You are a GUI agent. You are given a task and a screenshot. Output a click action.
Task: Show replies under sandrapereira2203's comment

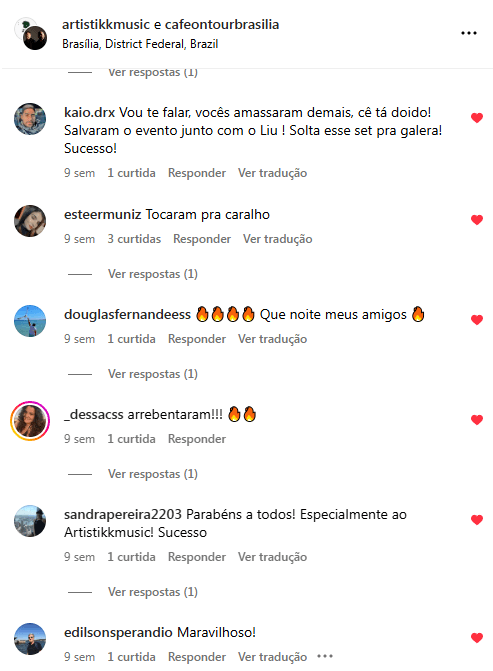coord(153,592)
